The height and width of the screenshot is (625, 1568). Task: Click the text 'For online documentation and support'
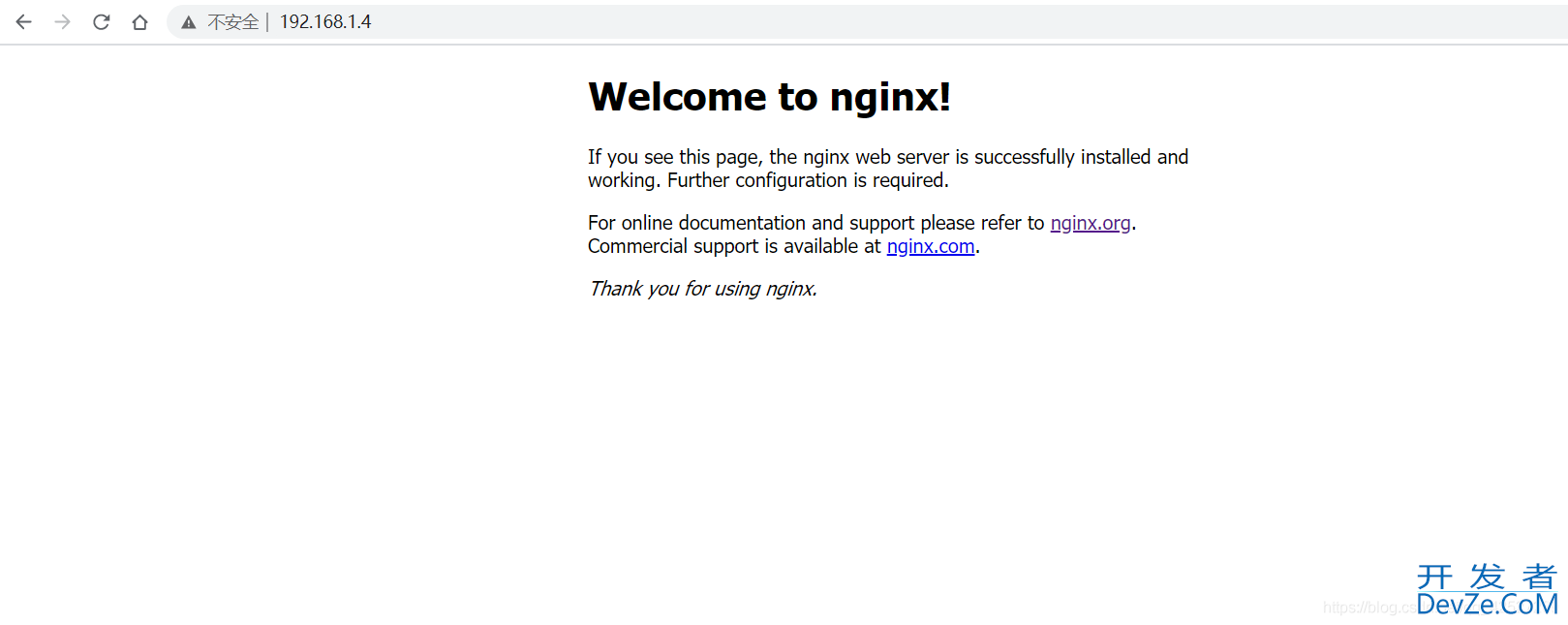pyautogui.click(x=751, y=223)
